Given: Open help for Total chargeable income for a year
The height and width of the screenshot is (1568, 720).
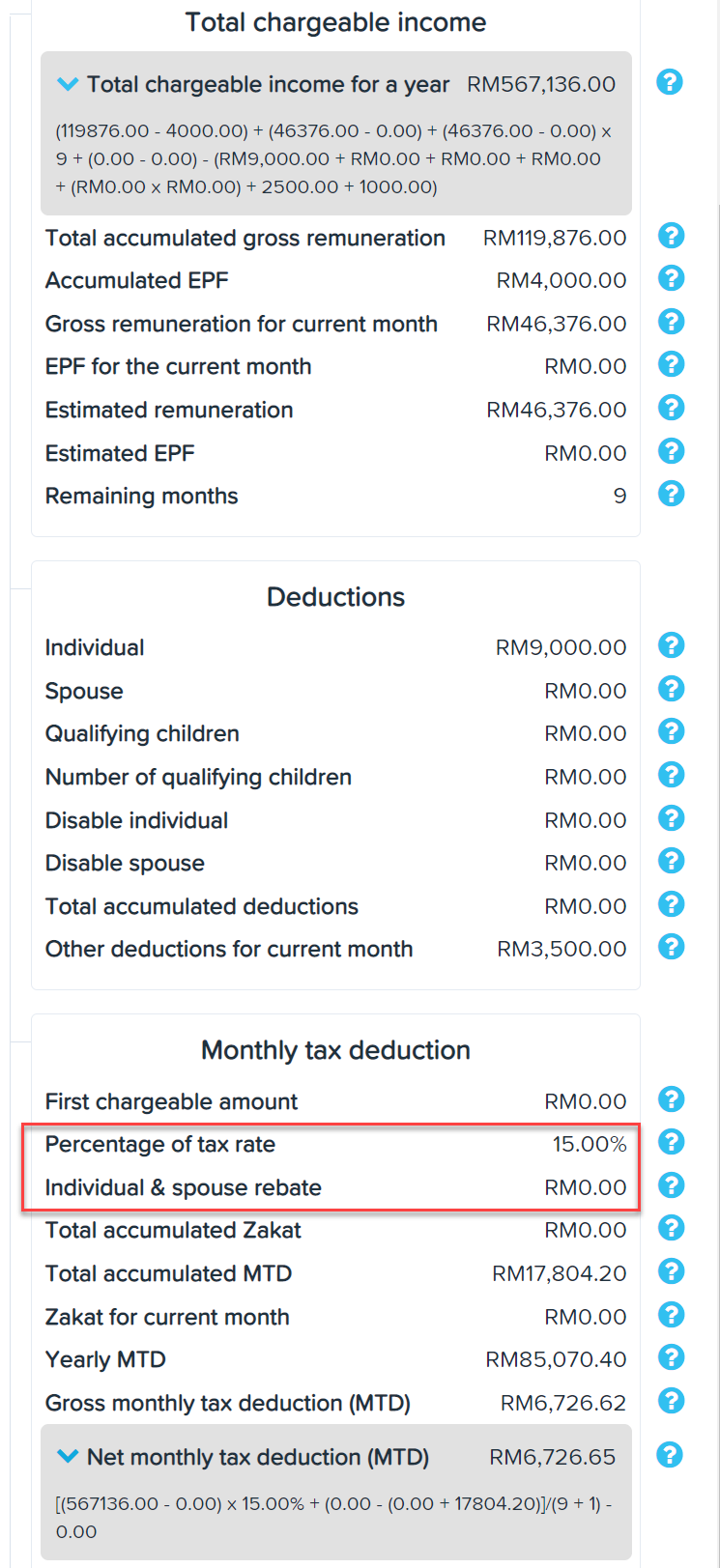Looking at the screenshot, I should point(670,82).
